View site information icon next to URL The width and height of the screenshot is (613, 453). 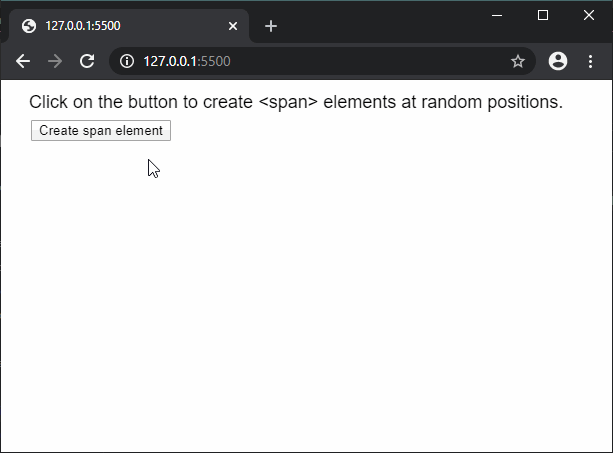pos(127,61)
